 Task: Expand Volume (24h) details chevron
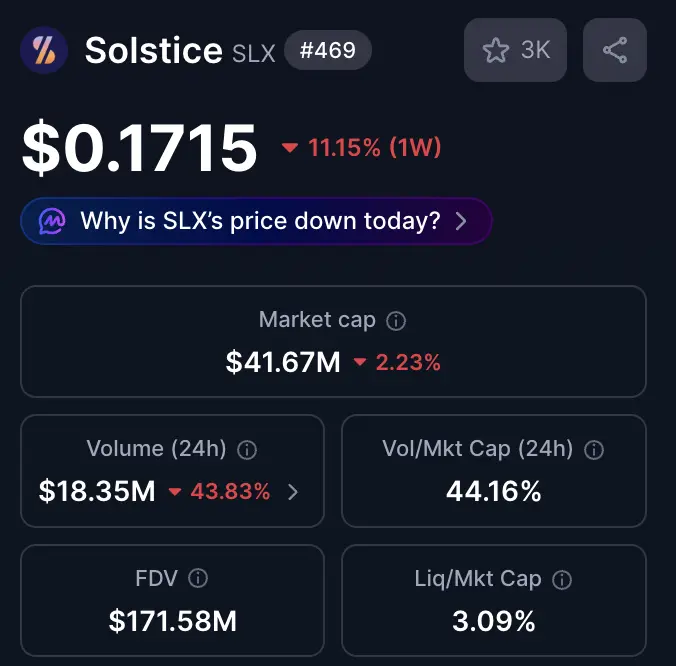tap(293, 492)
